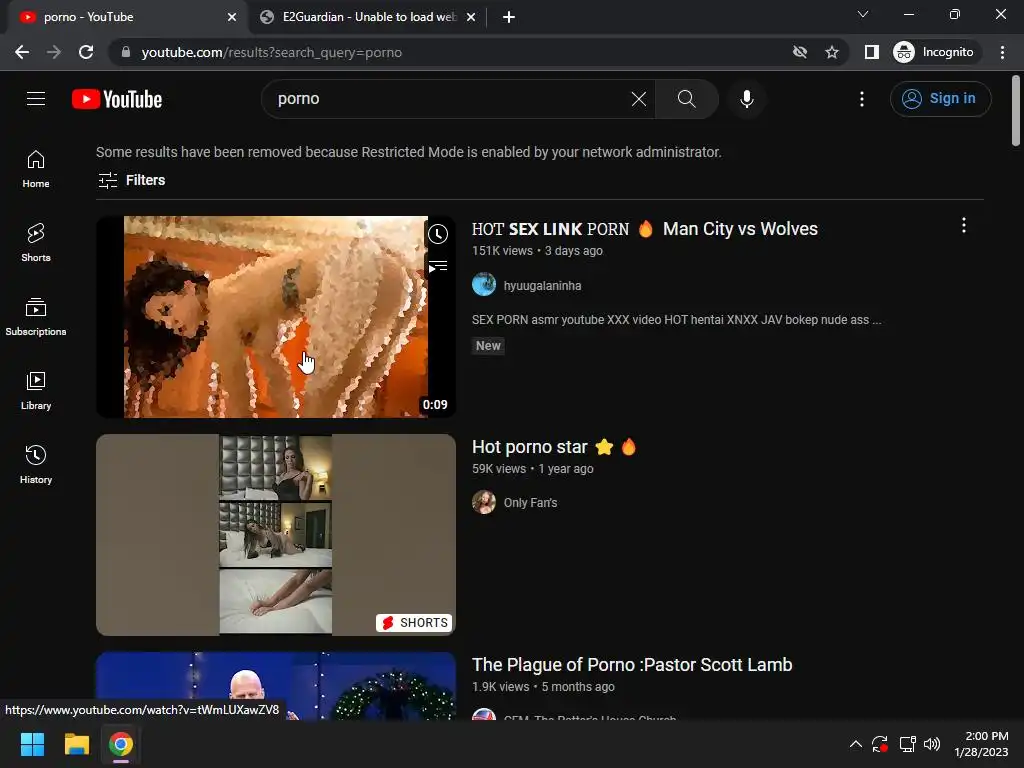This screenshot has width=1024, height=768.
Task: Click Chrome icon in the taskbar
Action: [121, 744]
